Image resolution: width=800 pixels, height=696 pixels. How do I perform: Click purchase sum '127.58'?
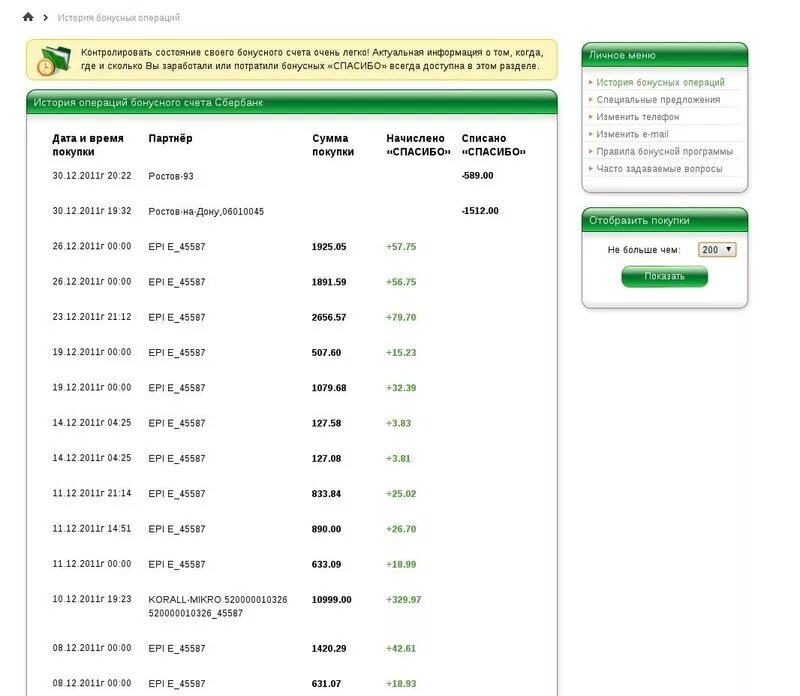(x=327, y=423)
